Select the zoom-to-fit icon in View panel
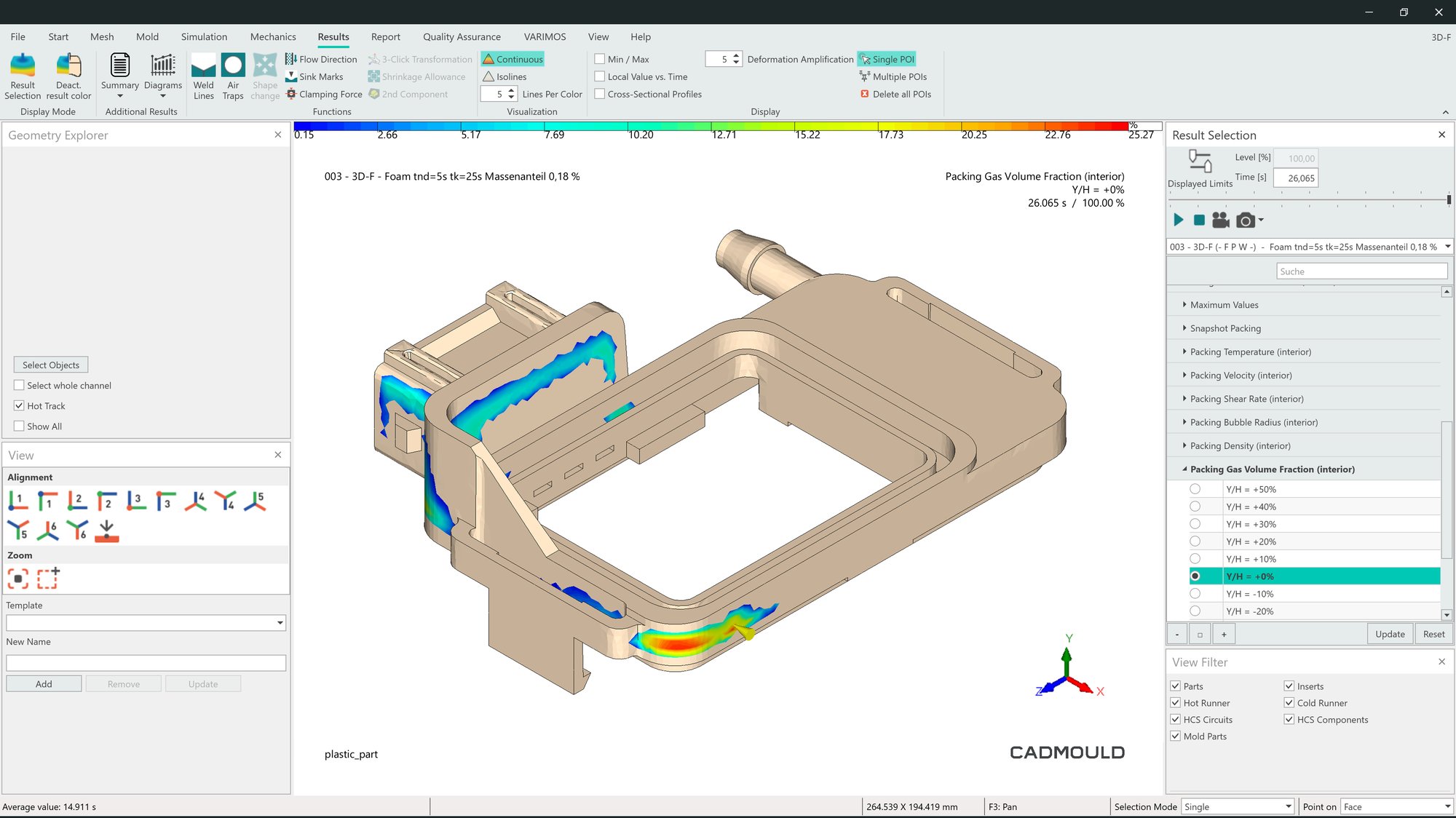 (x=18, y=579)
